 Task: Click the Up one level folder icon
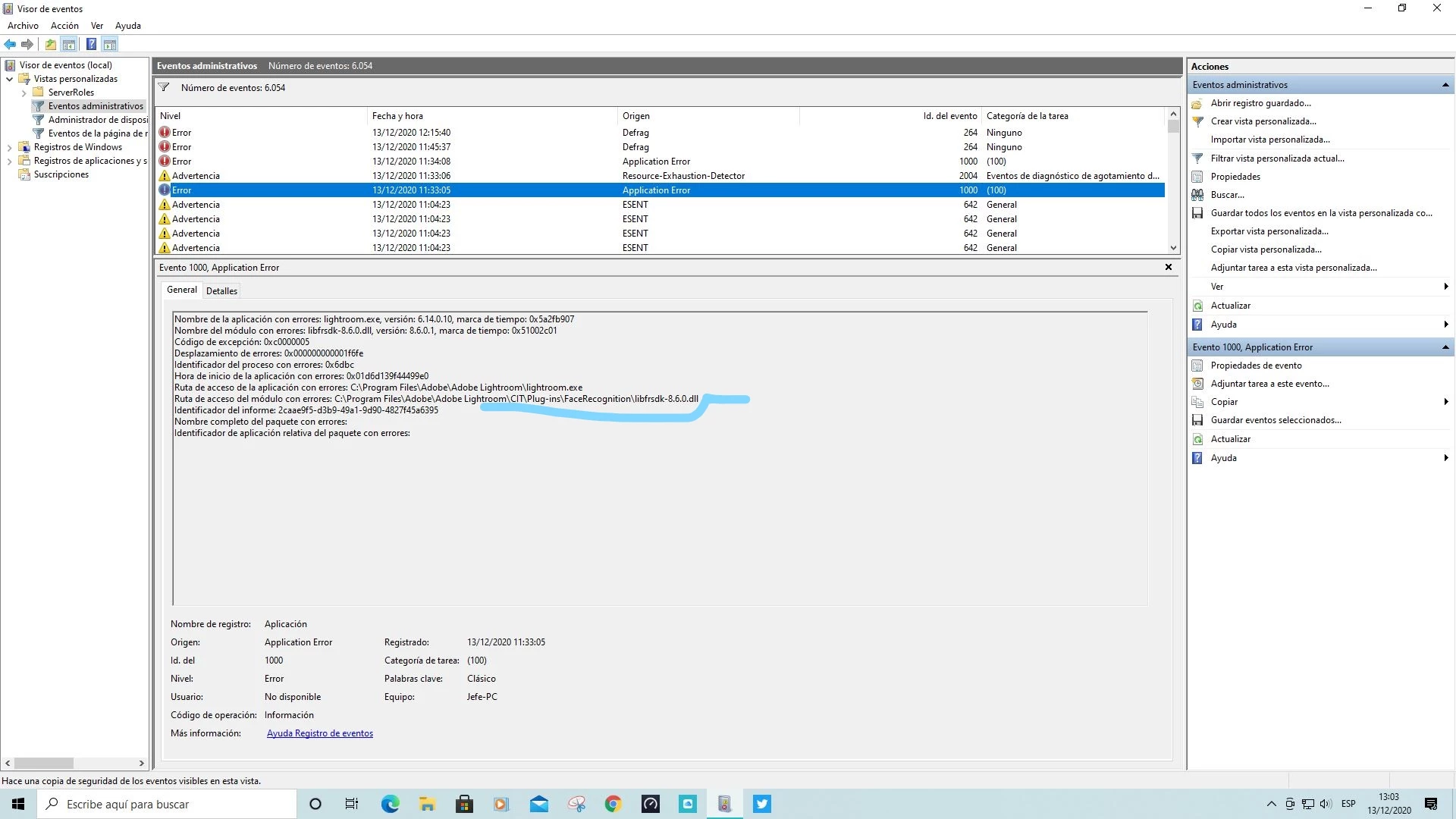pyautogui.click(x=50, y=44)
